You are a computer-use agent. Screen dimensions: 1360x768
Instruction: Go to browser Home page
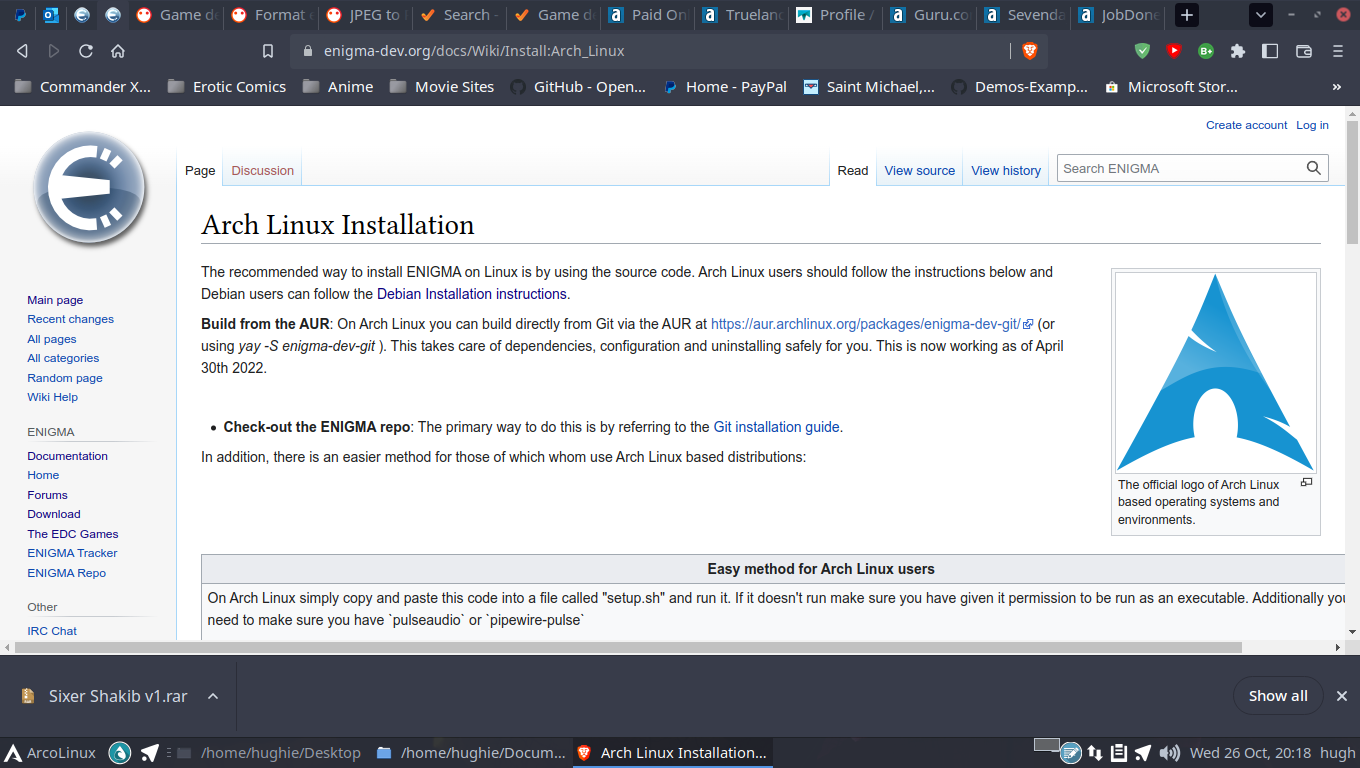point(118,51)
